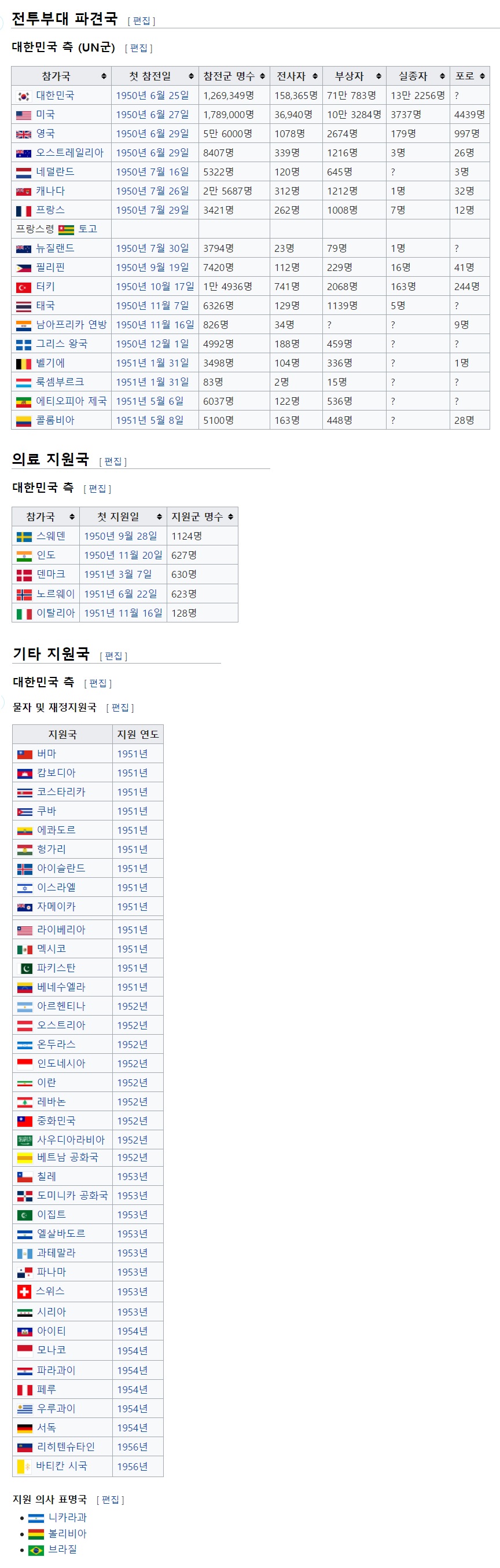The width and height of the screenshot is (500, 1568).
Task: Click the Switzerland flag beside 스위스
Action: tap(24, 1292)
